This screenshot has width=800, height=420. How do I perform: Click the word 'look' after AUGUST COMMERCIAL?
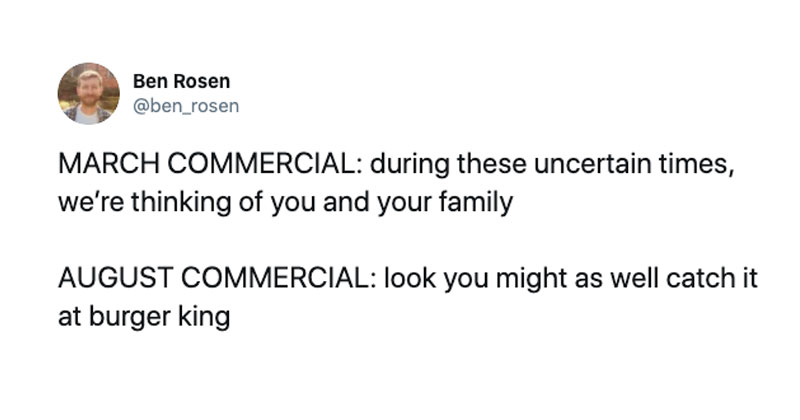410,278
